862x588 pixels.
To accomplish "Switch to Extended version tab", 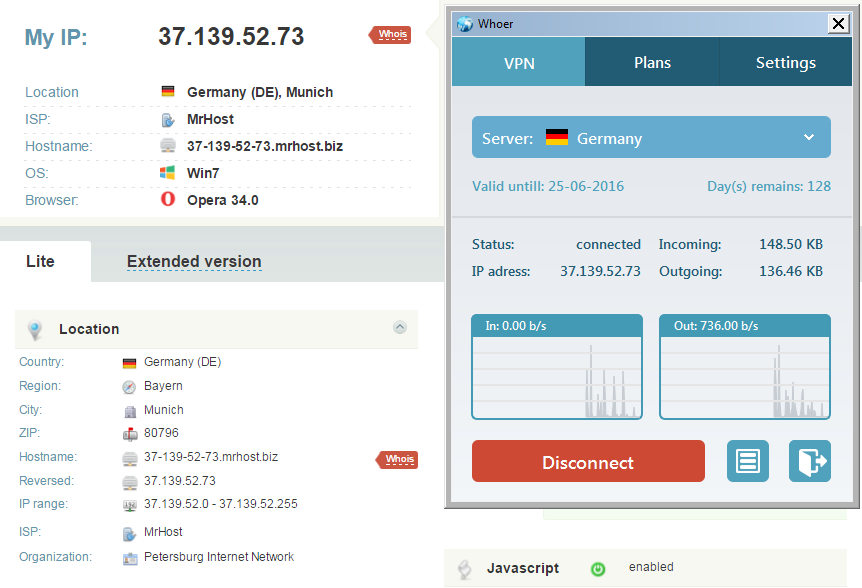I will (x=194, y=262).
